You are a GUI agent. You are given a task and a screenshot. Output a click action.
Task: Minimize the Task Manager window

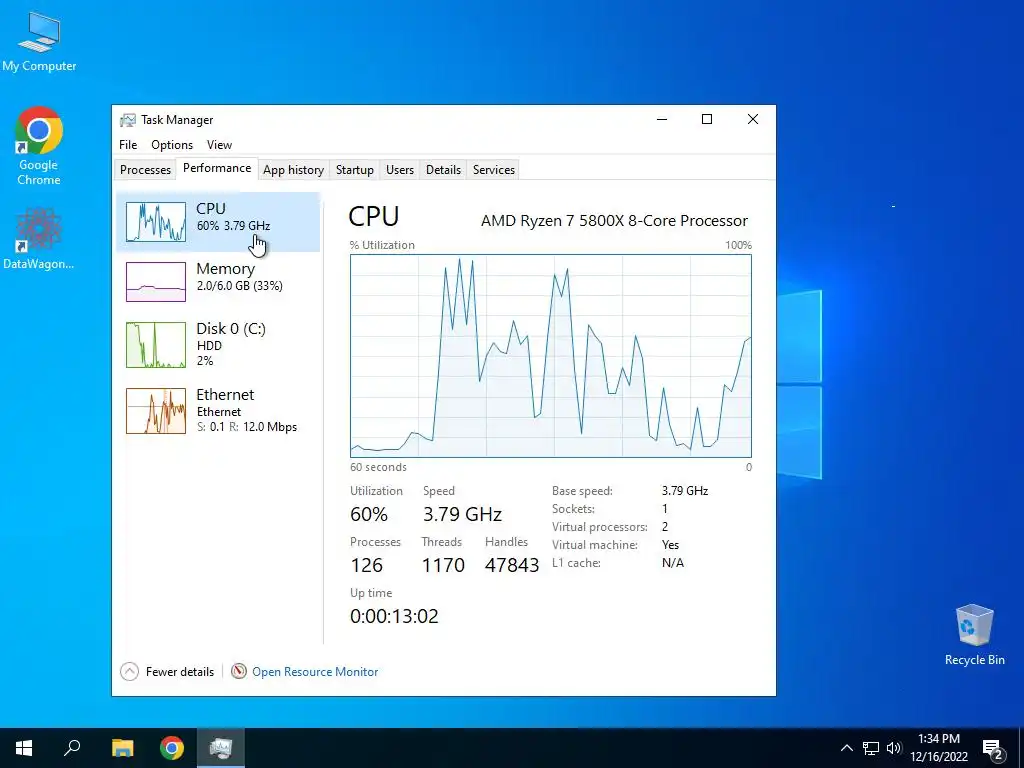coord(662,120)
